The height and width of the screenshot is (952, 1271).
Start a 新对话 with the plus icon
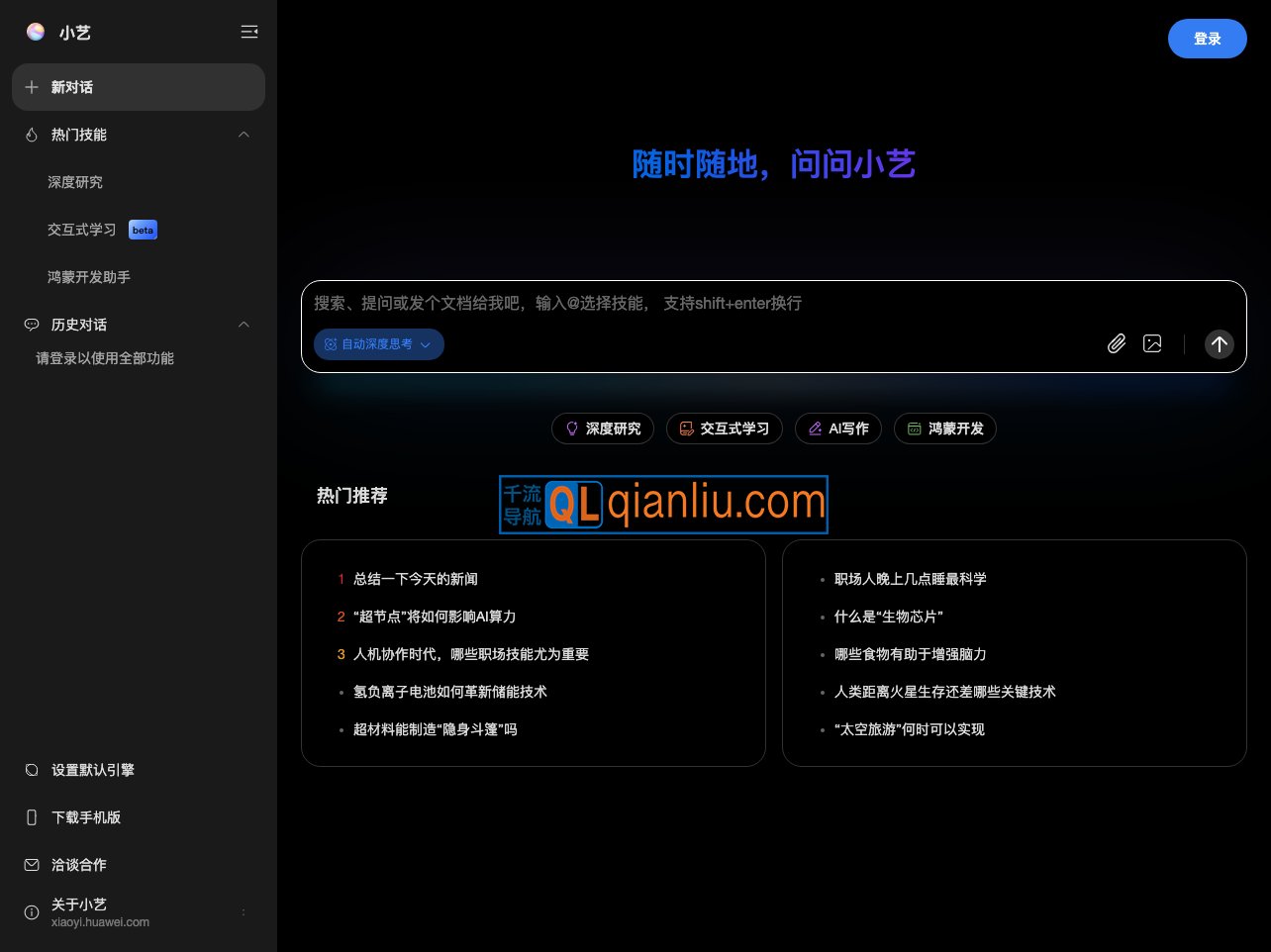(31, 87)
